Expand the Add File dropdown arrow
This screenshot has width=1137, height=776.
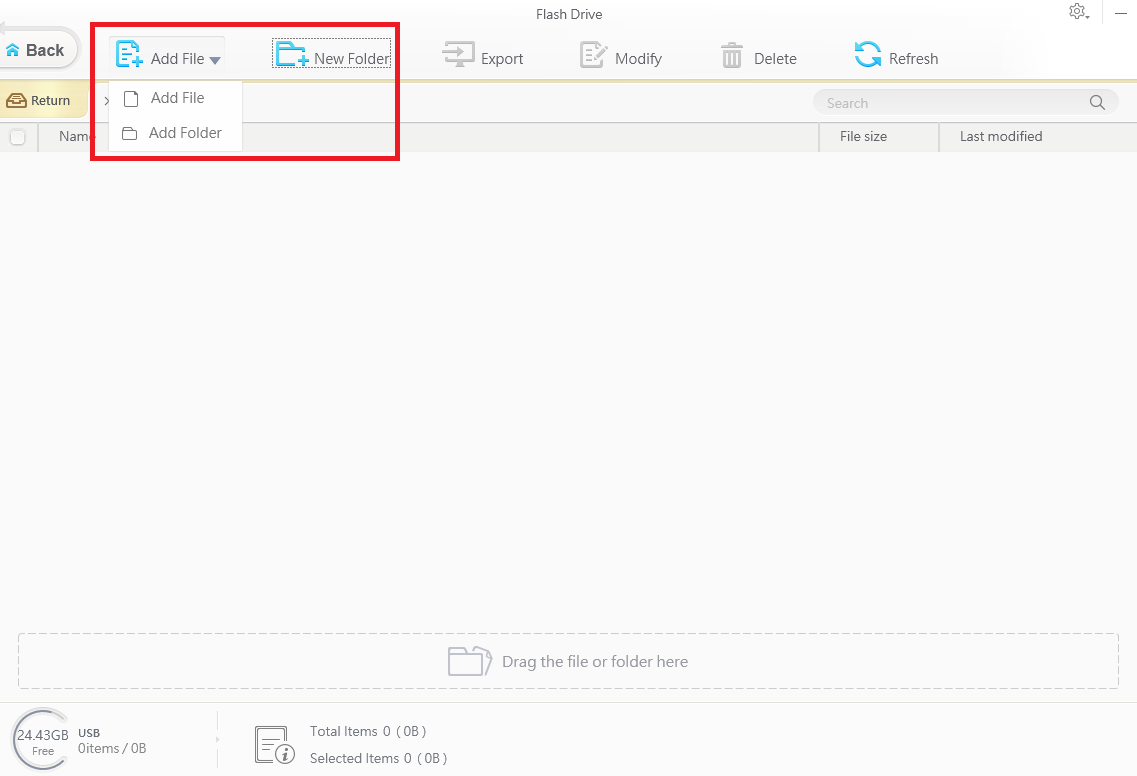(215, 60)
